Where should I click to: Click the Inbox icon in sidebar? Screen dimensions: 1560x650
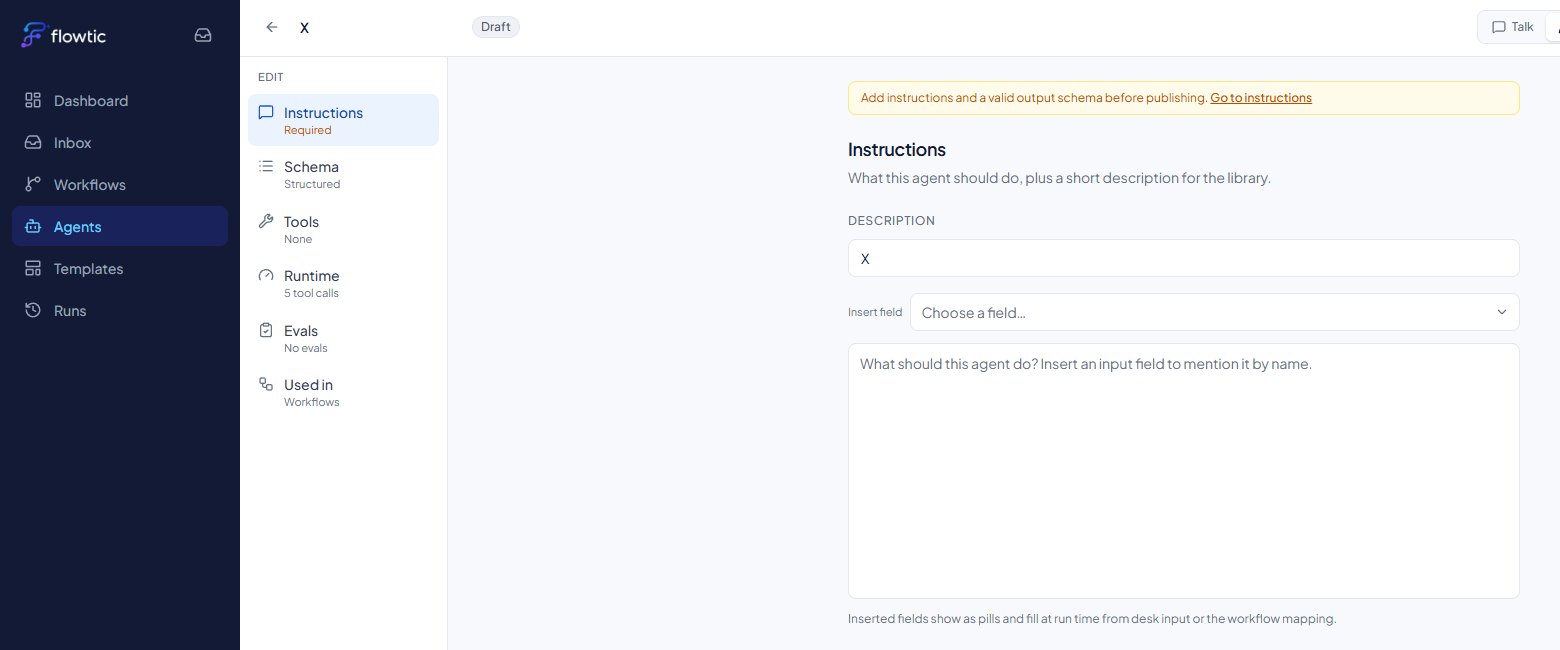coord(33,142)
